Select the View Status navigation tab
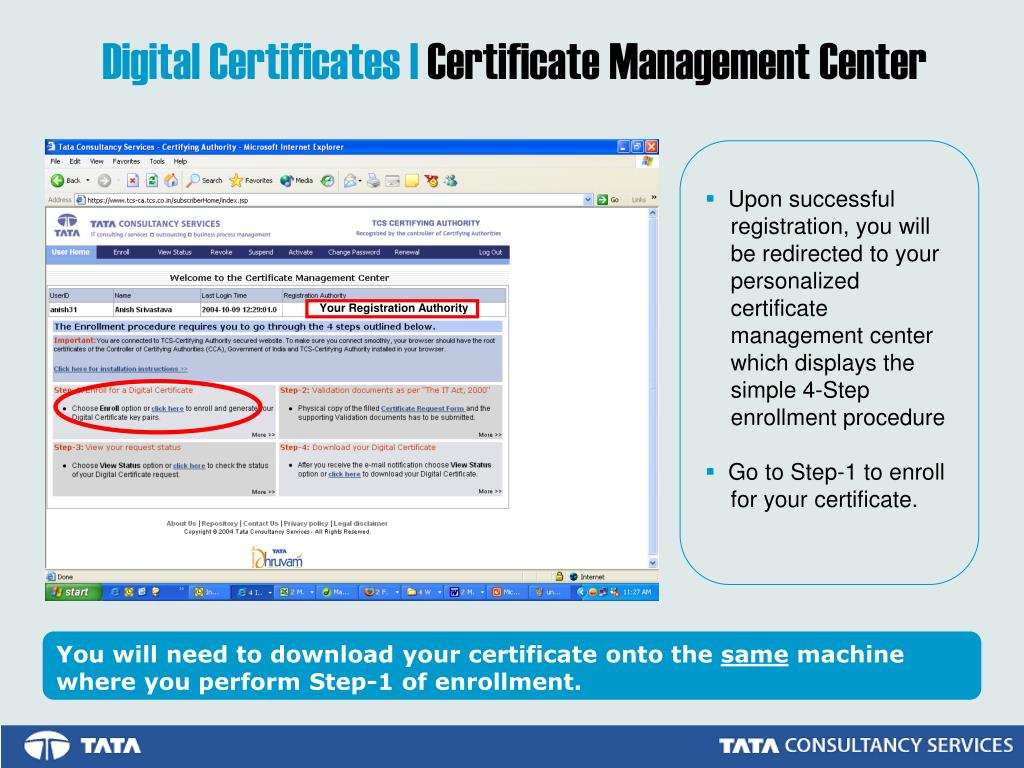 point(174,252)
